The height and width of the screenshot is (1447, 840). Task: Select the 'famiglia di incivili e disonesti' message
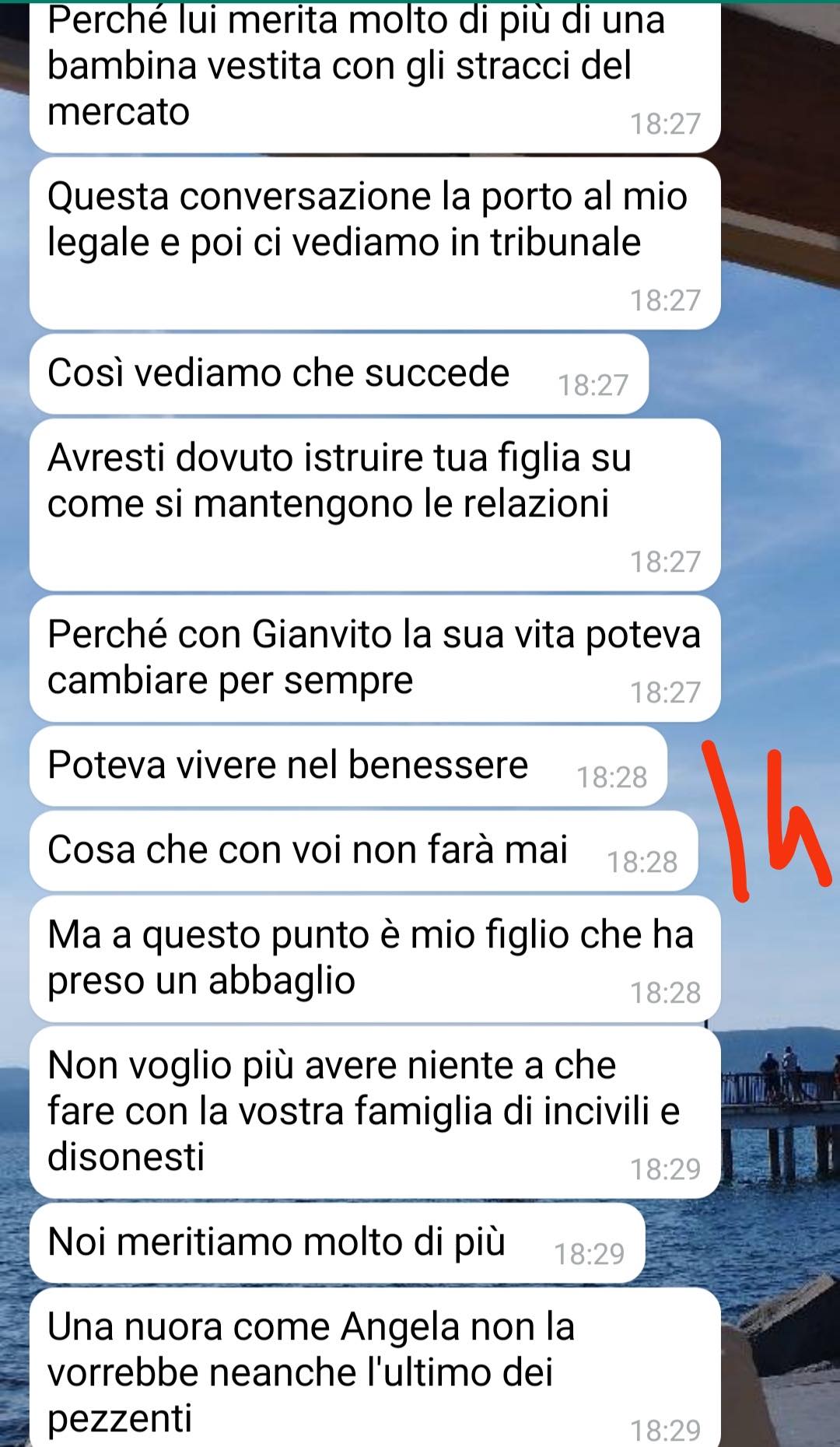coord(375,1112)
